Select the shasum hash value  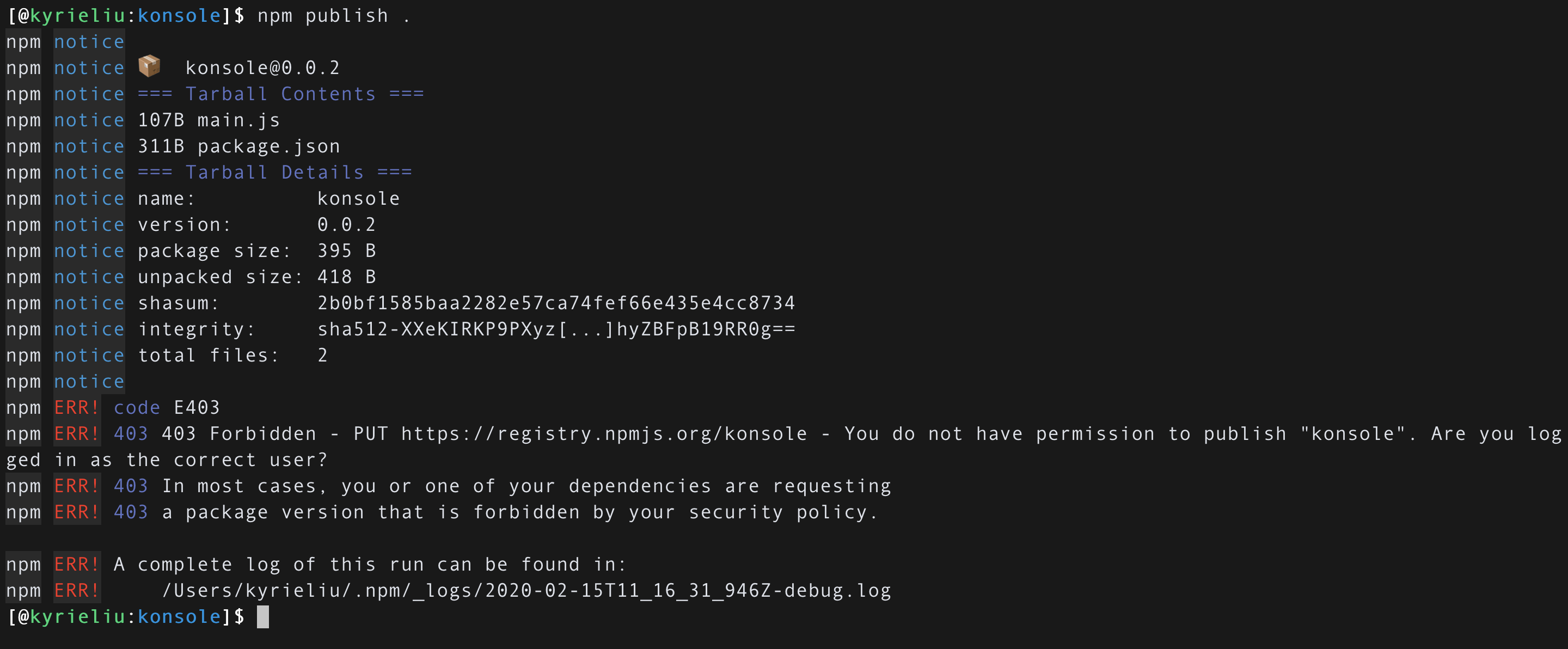pyautogui.click(x=556, y=303)
